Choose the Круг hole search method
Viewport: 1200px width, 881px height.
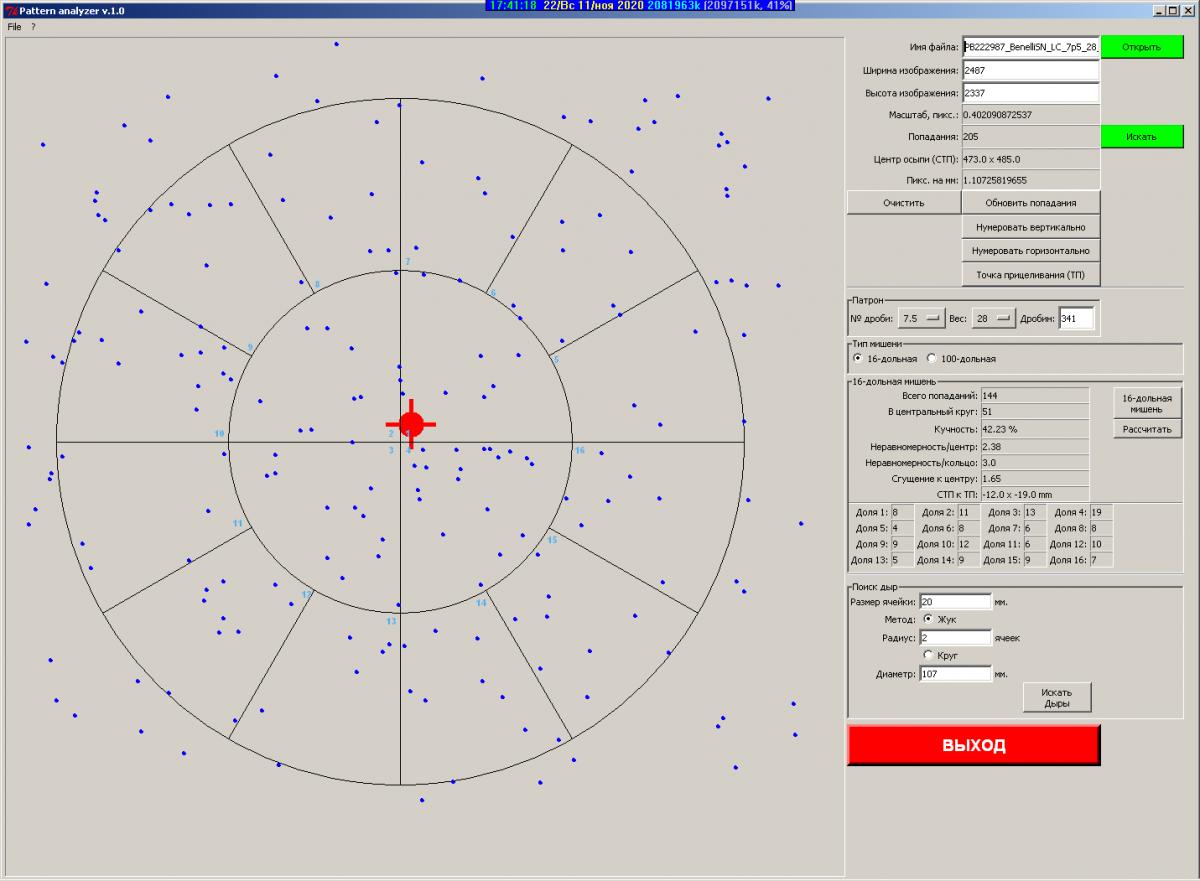click(x=928, y=655)
